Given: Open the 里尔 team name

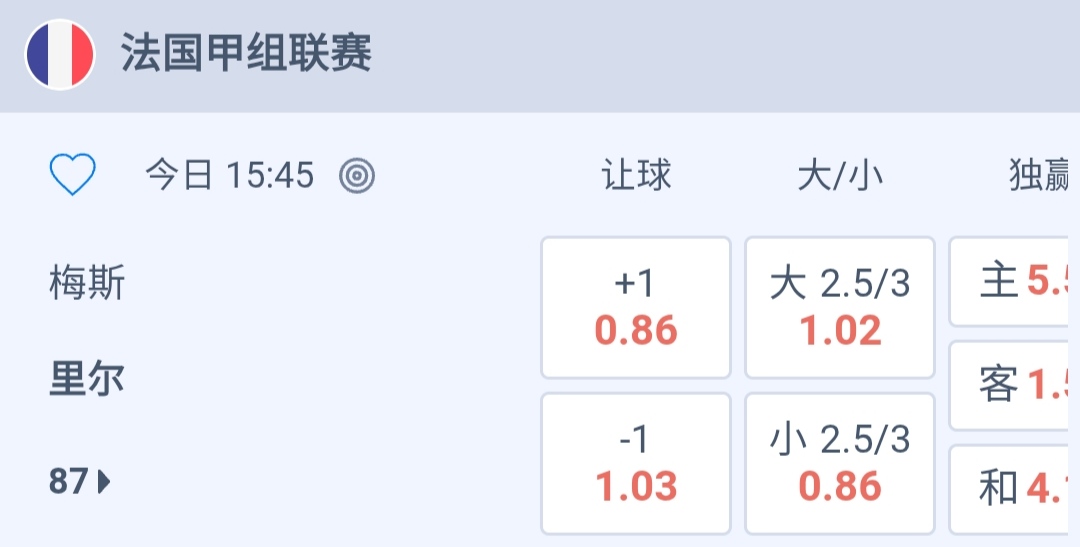Looking at the screenshot, I should tap(87, 380).
